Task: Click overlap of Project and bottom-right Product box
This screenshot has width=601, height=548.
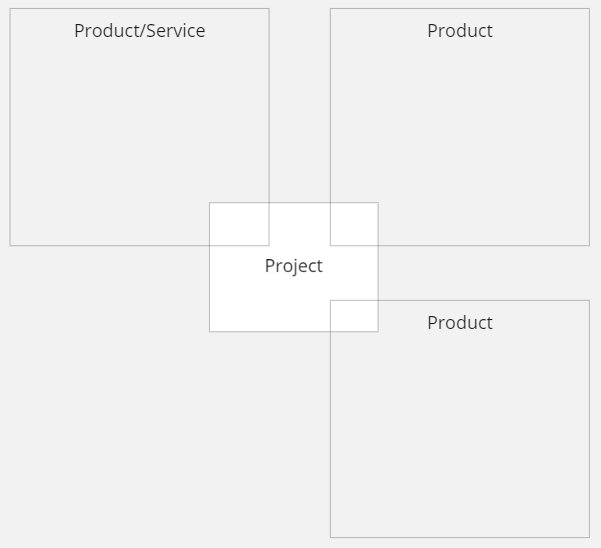Action: coord(354,316)
